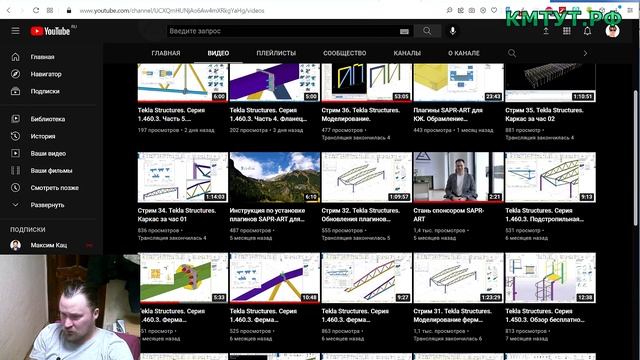Image resolution: width=640 pixels, height=360 pixels.
Task: Open СООБЩЕСТВО channel tab
Action: (344, 53)
